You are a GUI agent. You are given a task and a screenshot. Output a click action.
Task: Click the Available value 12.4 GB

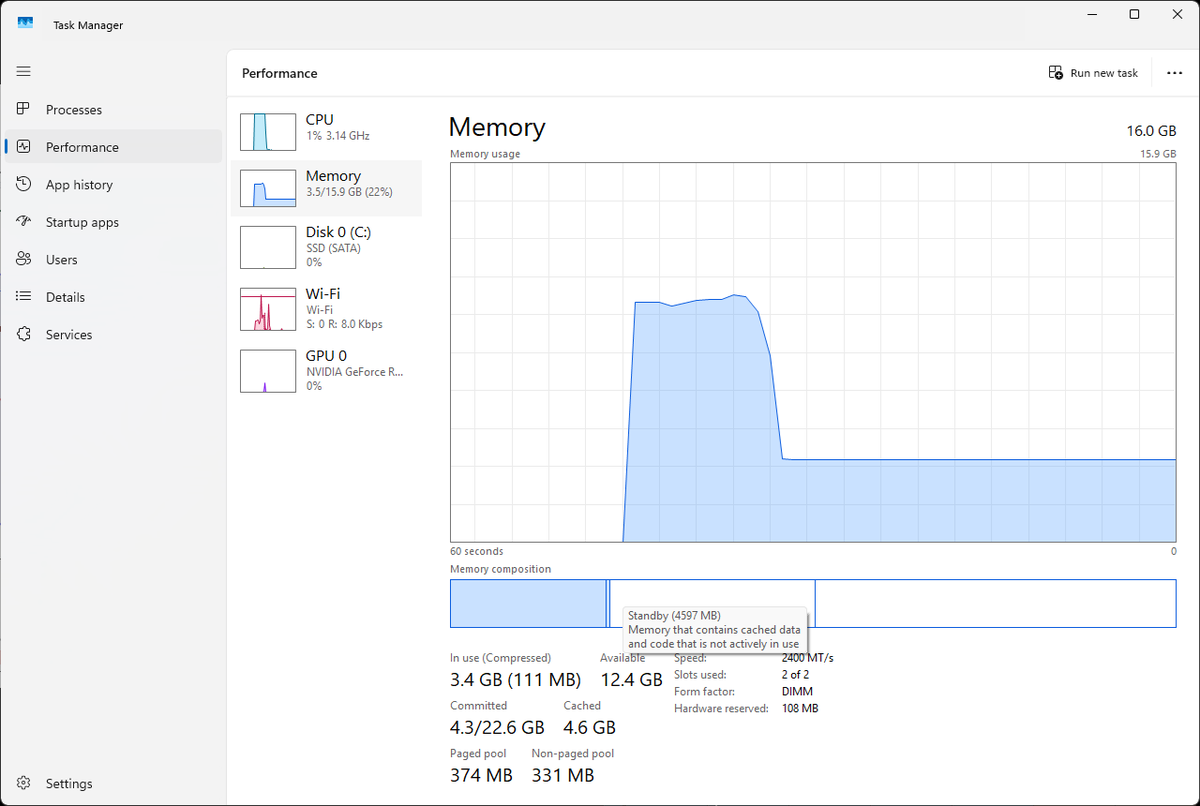click(x=631, y=680)
